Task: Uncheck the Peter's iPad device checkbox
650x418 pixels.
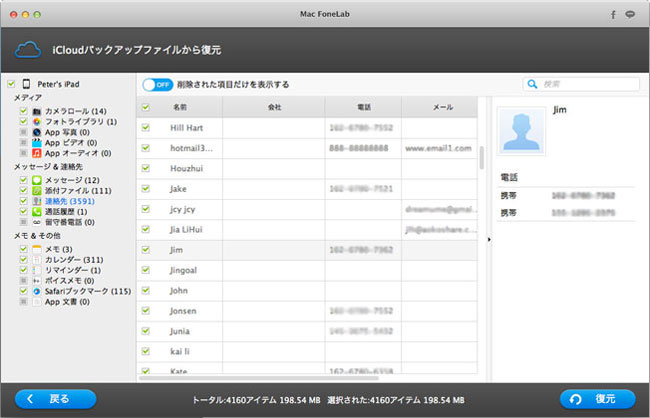Action: [x=11, y=85]
